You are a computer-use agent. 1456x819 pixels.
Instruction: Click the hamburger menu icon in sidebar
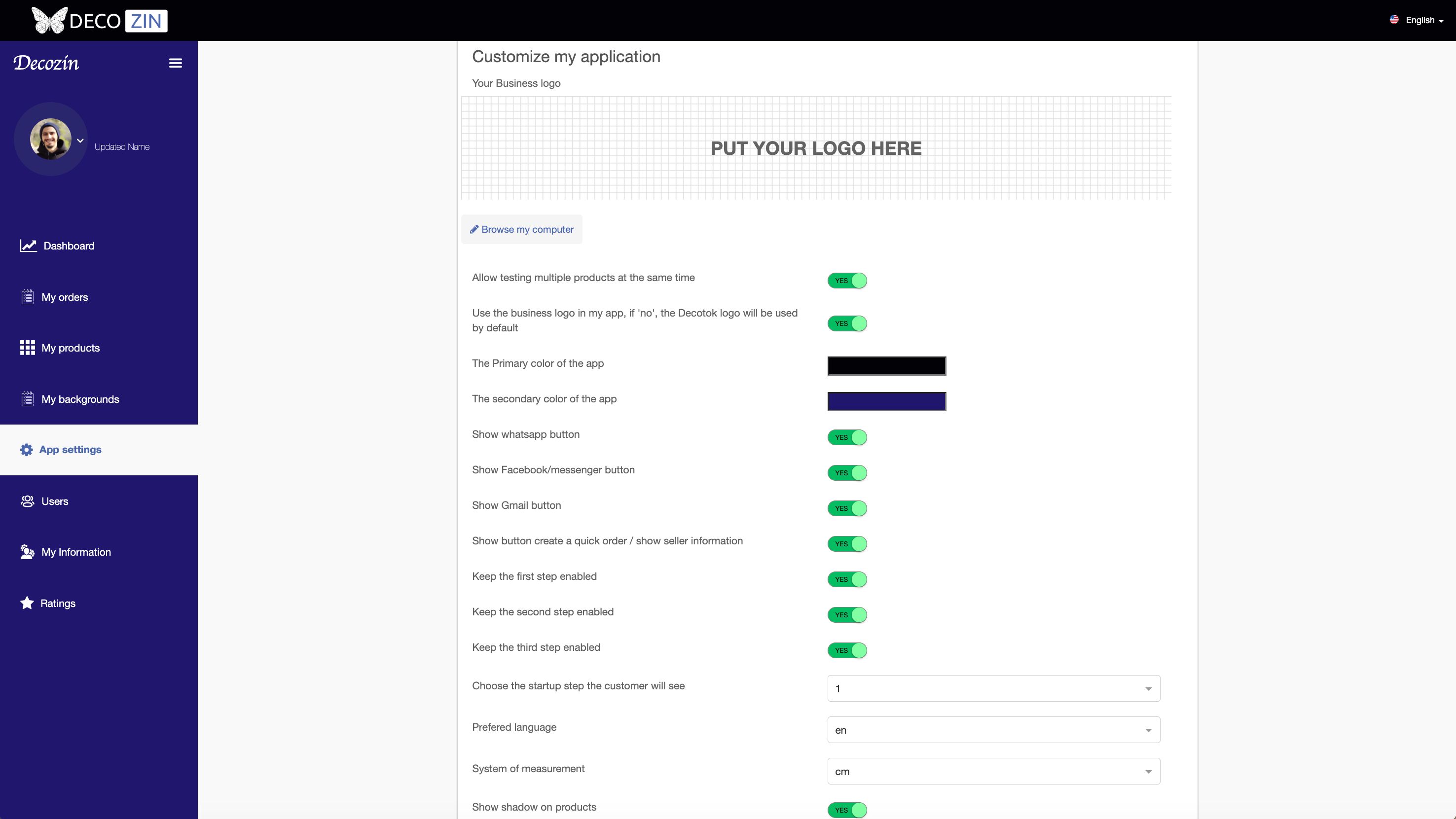pos(175,63)
